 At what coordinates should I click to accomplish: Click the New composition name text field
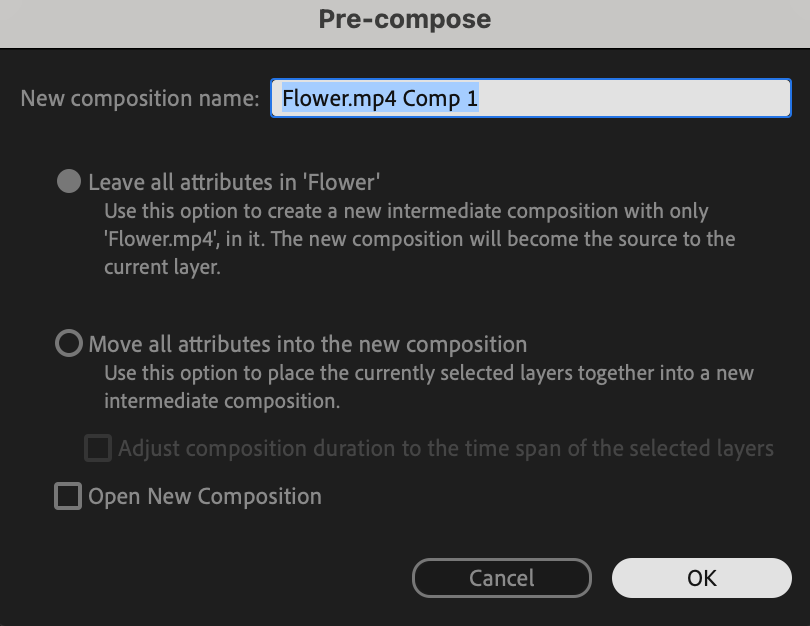pyautogui.click(x=530, y=99)
